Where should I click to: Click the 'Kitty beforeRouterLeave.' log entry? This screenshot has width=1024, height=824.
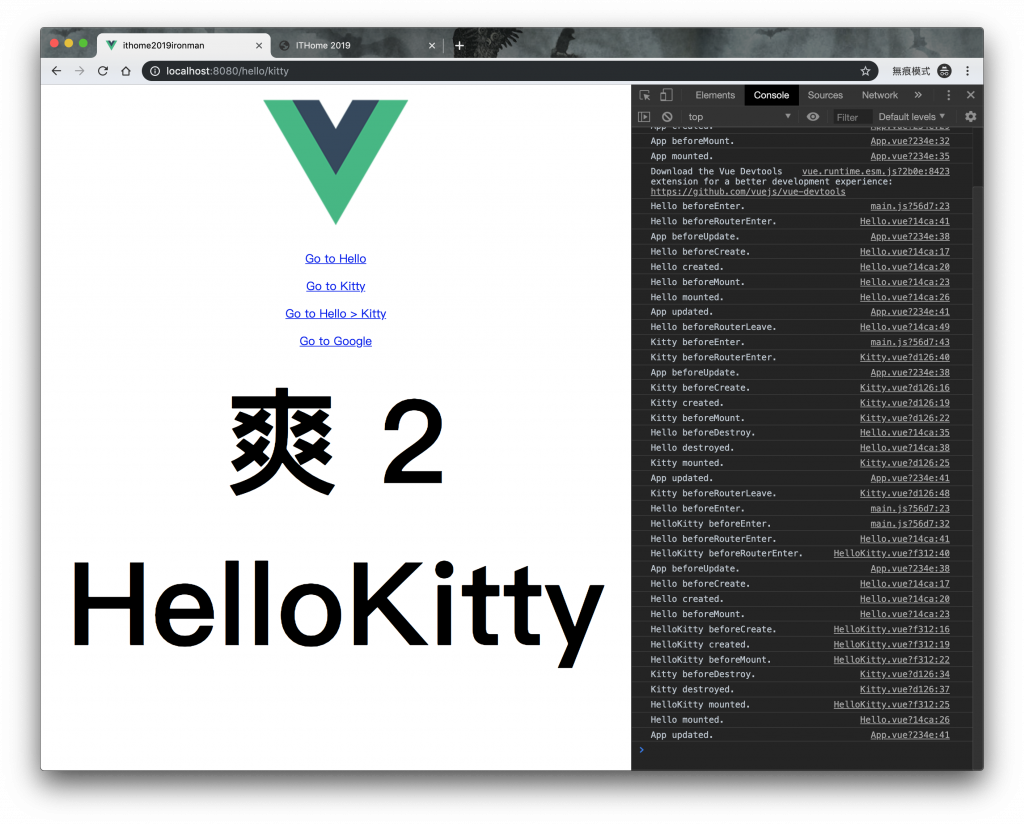click(713, 494)
